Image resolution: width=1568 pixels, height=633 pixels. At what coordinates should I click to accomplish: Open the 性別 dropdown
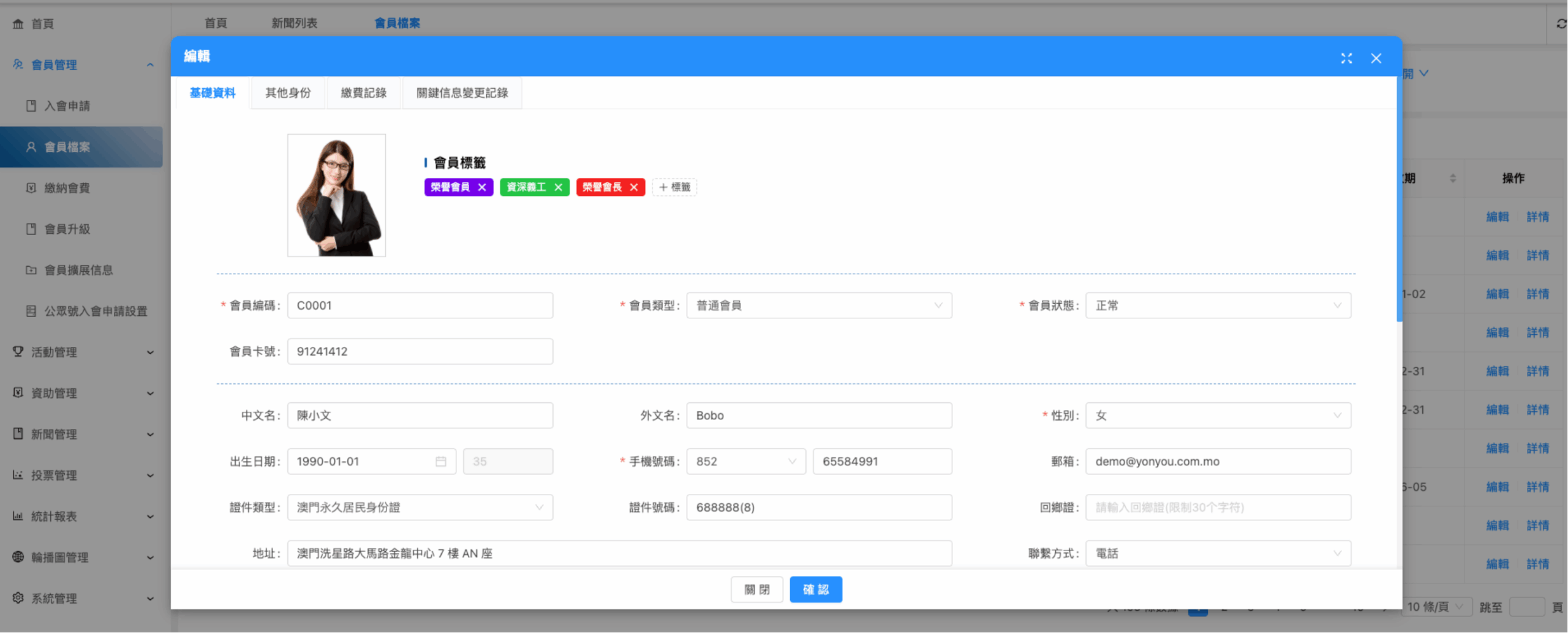1218,416
